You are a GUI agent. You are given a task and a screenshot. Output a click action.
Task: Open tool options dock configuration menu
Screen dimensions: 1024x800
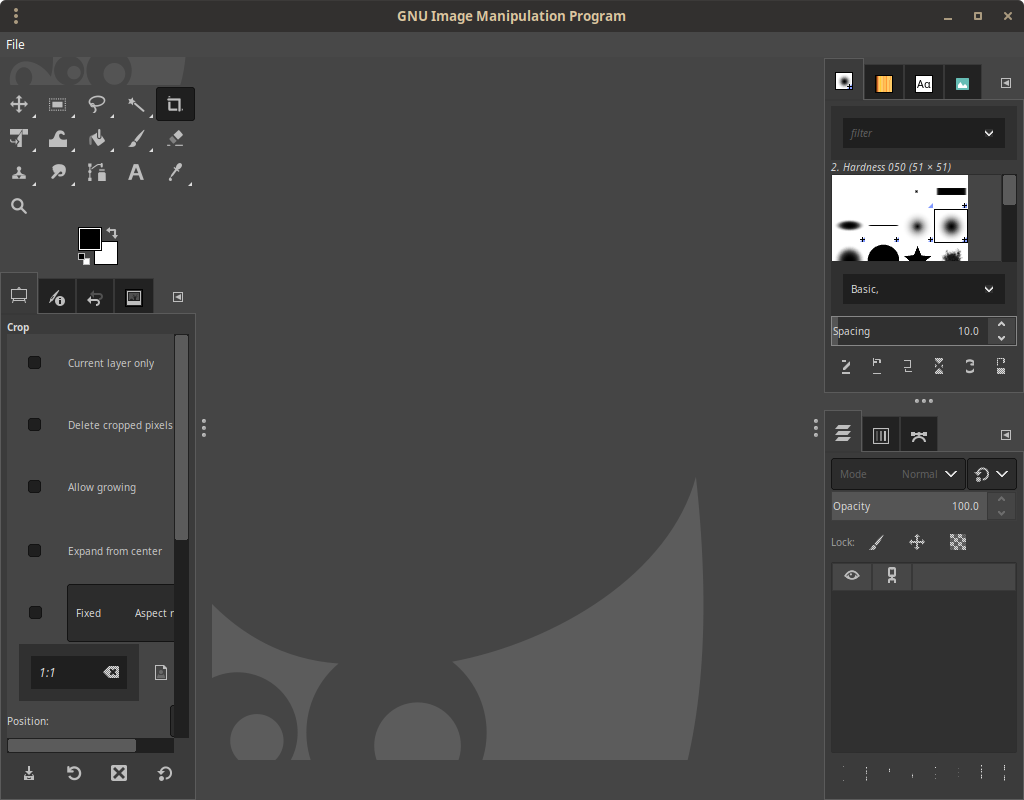pyautogui.click(x=178, y=297)
